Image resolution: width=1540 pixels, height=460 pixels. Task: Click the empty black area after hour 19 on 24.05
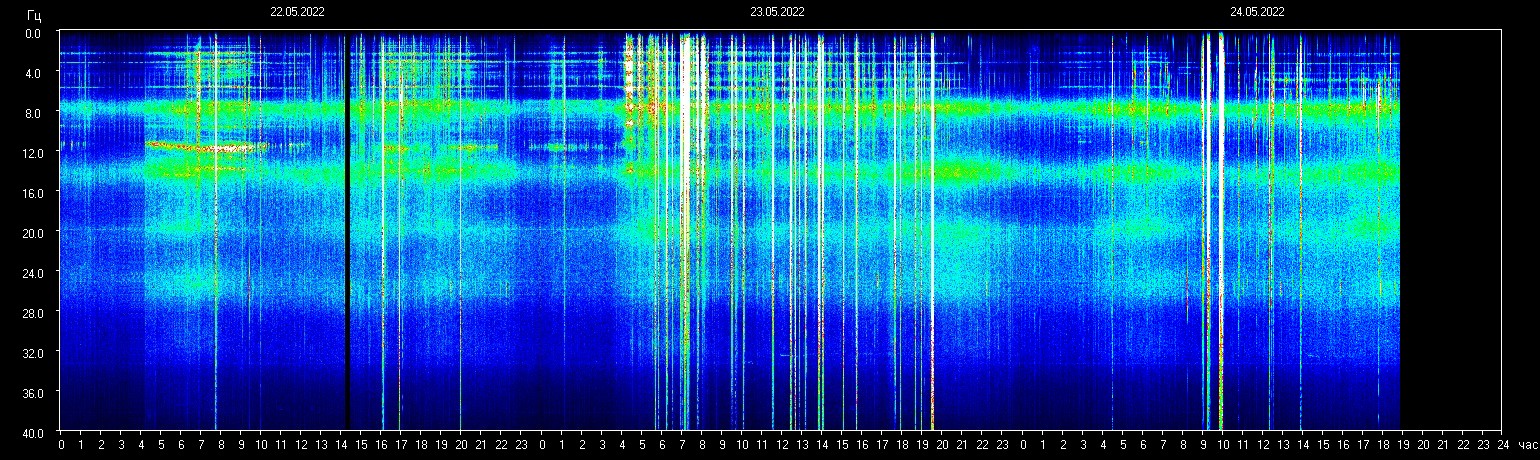coord(1450,230)
